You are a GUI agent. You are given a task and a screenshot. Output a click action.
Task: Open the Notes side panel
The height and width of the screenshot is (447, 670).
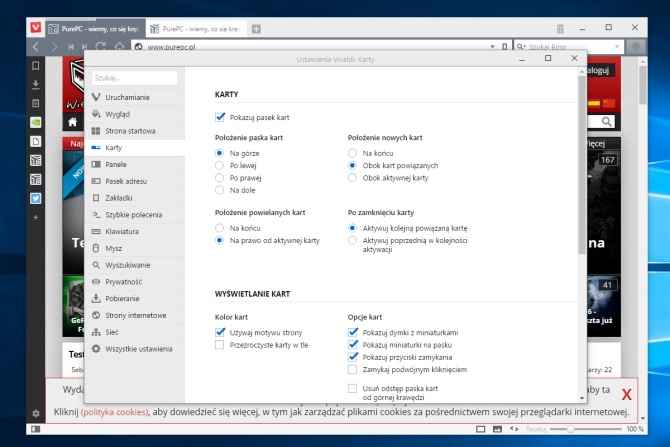36,103
